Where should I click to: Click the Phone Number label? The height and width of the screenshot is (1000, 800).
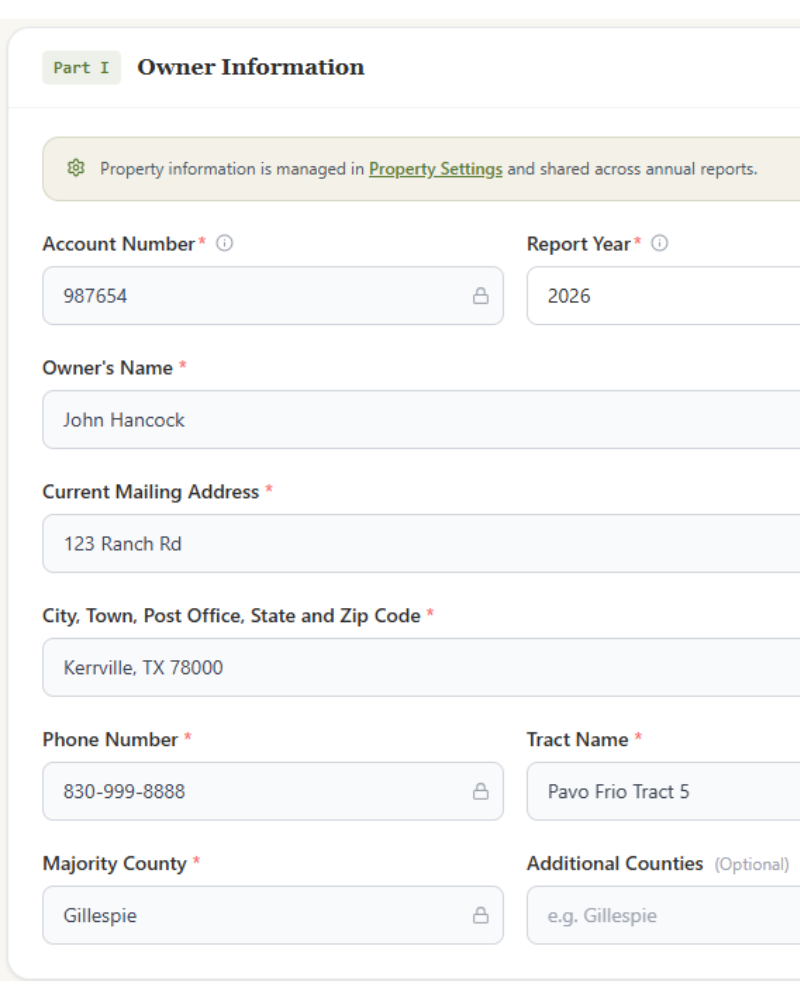point(110,739)
